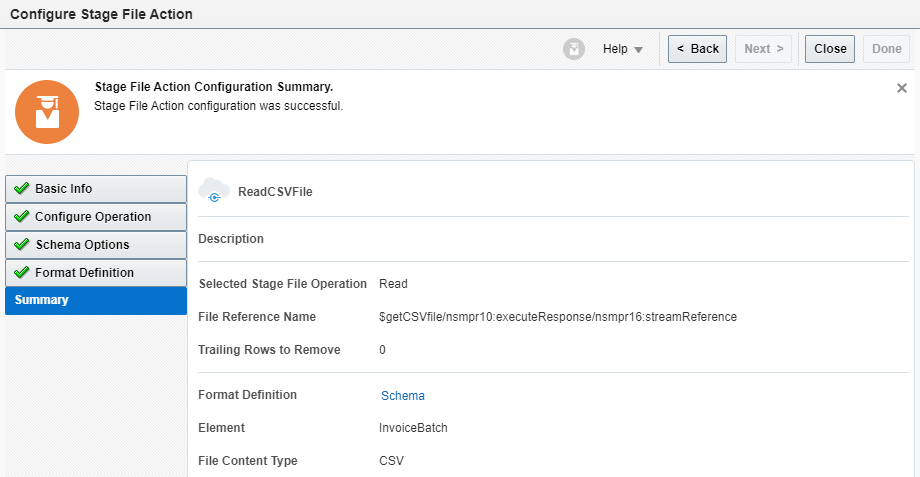Screen dimensions: 920x477
Task: Click the green checkmark beside Schema Options
Action: (21, 245)
